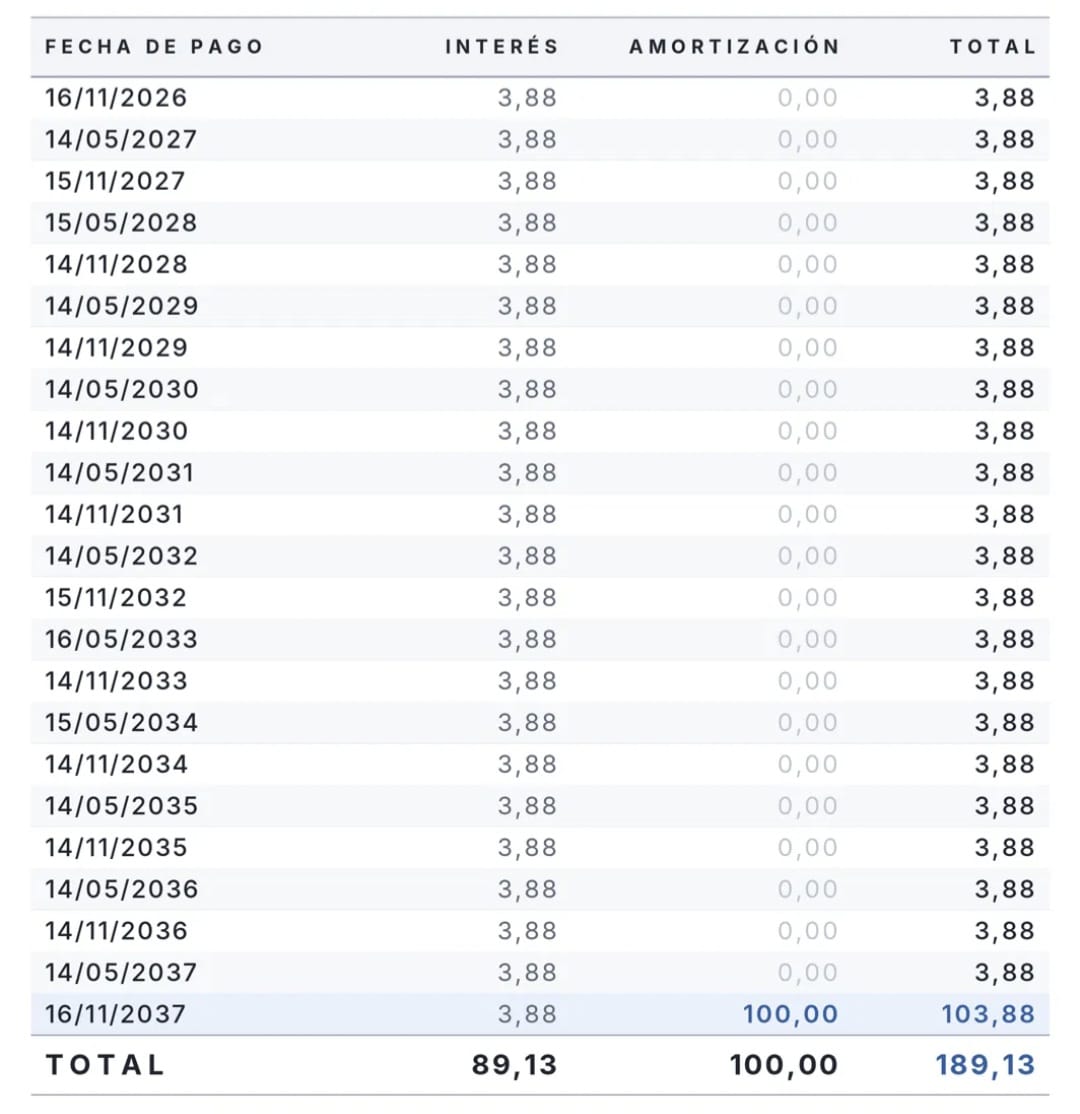Click the FECHA DE PAGO column header
Screen dimensions: 1080x1114
[x=154, y=47]
